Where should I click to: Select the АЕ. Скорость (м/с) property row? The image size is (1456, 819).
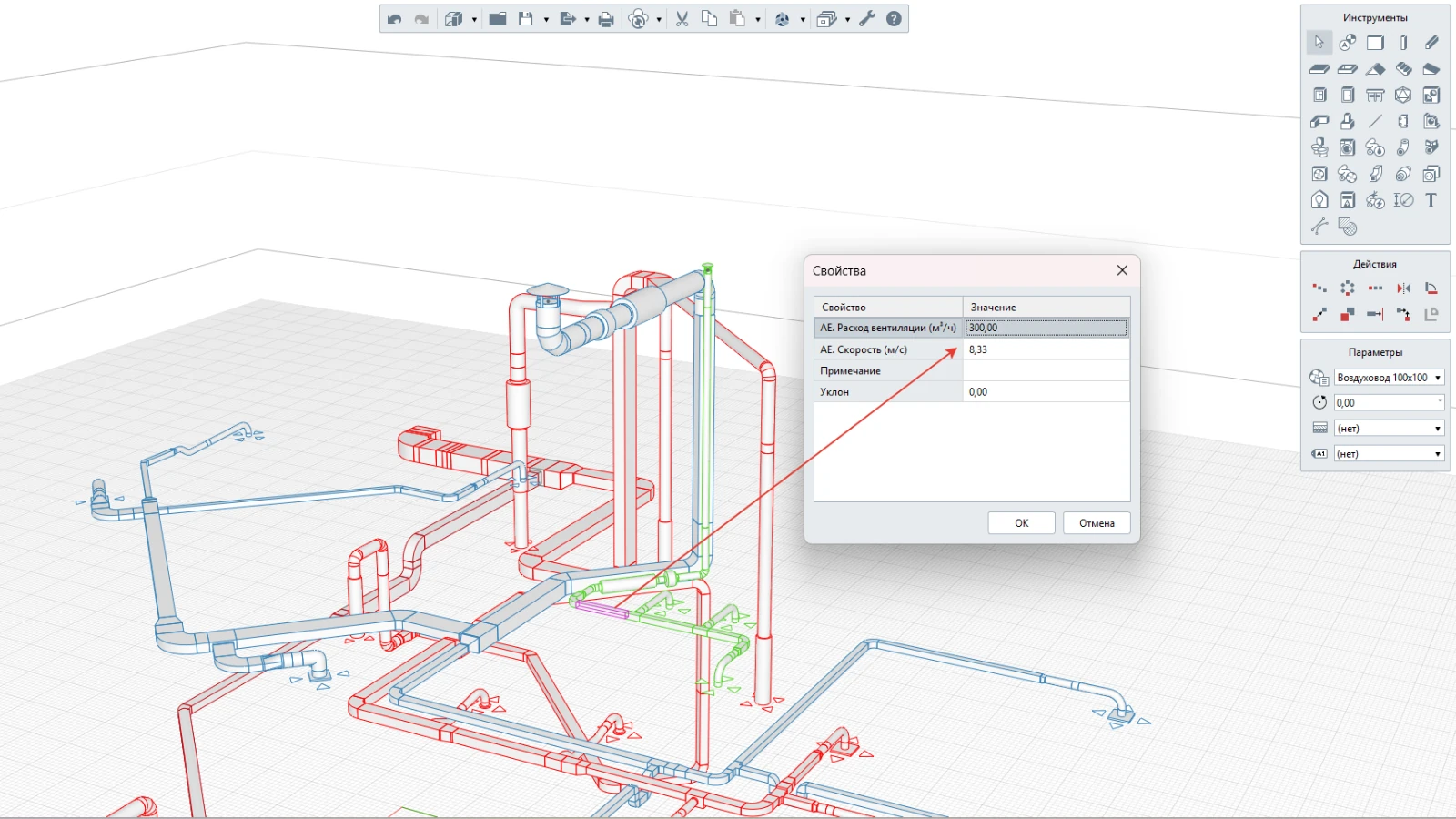(x=887, y=349)
